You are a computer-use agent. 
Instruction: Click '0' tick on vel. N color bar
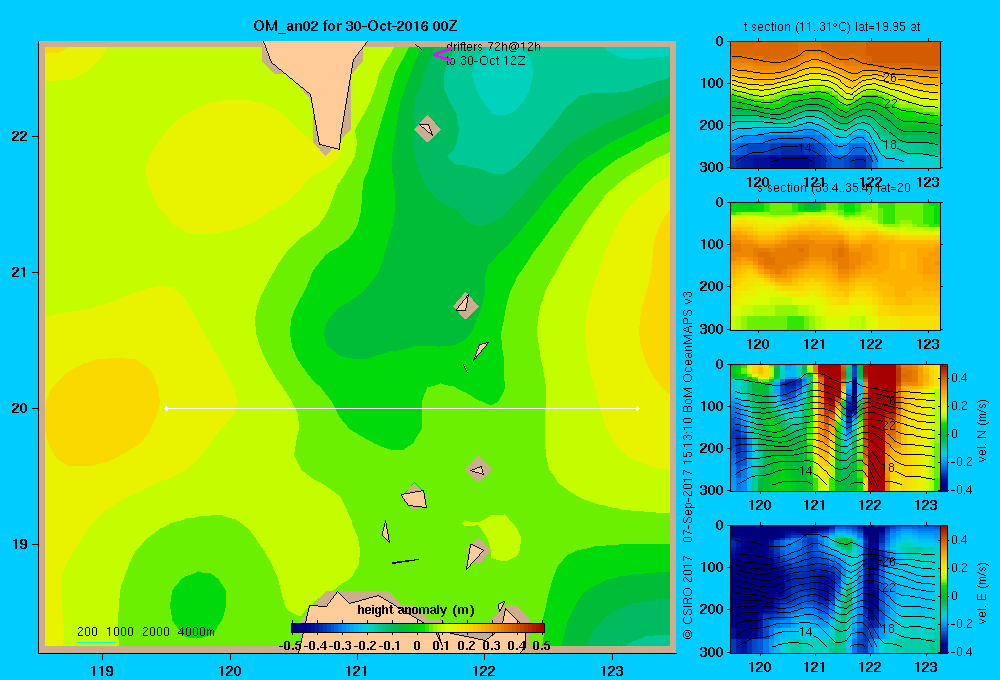click(x=955, y=433)
